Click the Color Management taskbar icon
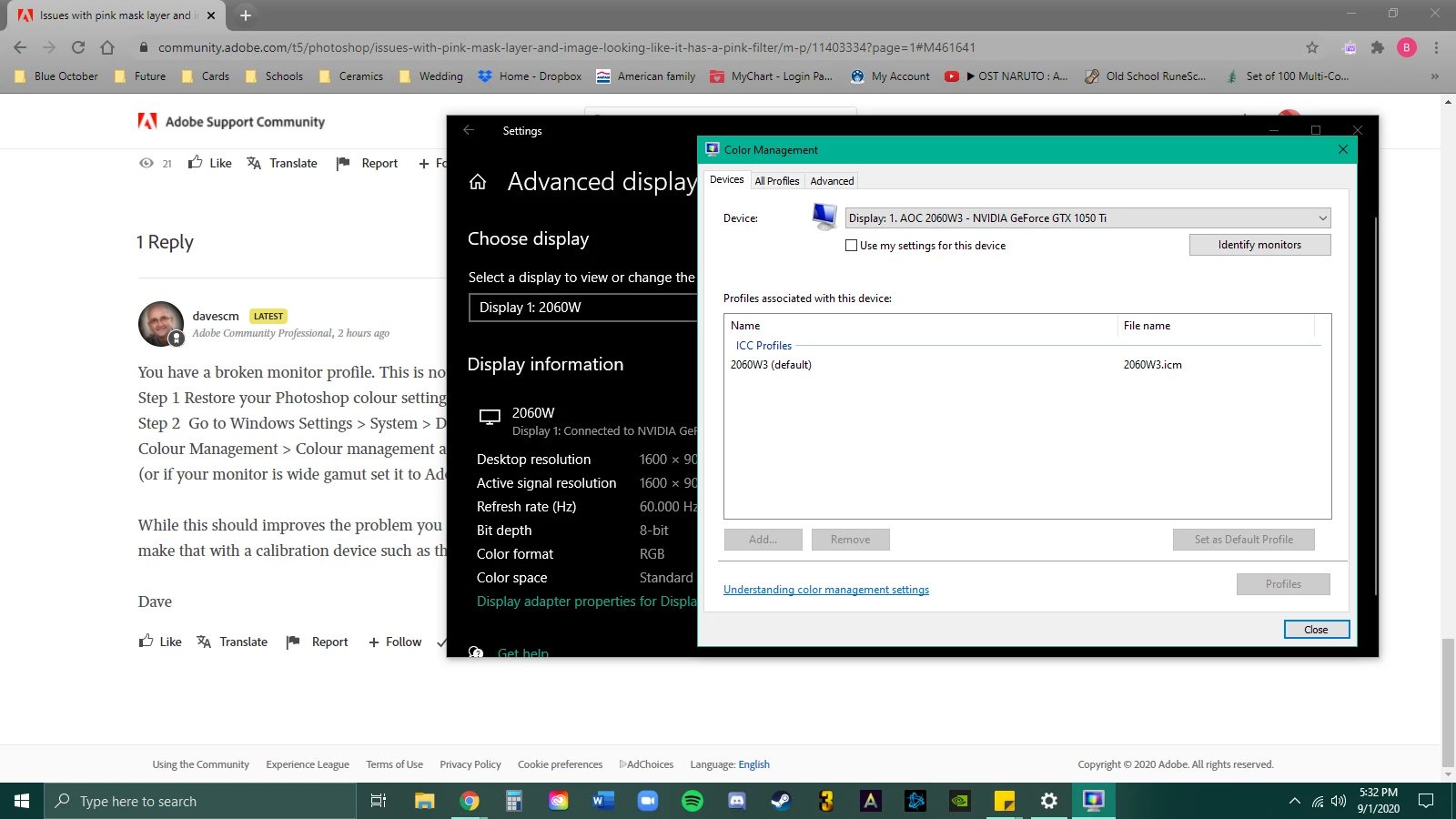 click(1094, 801)
